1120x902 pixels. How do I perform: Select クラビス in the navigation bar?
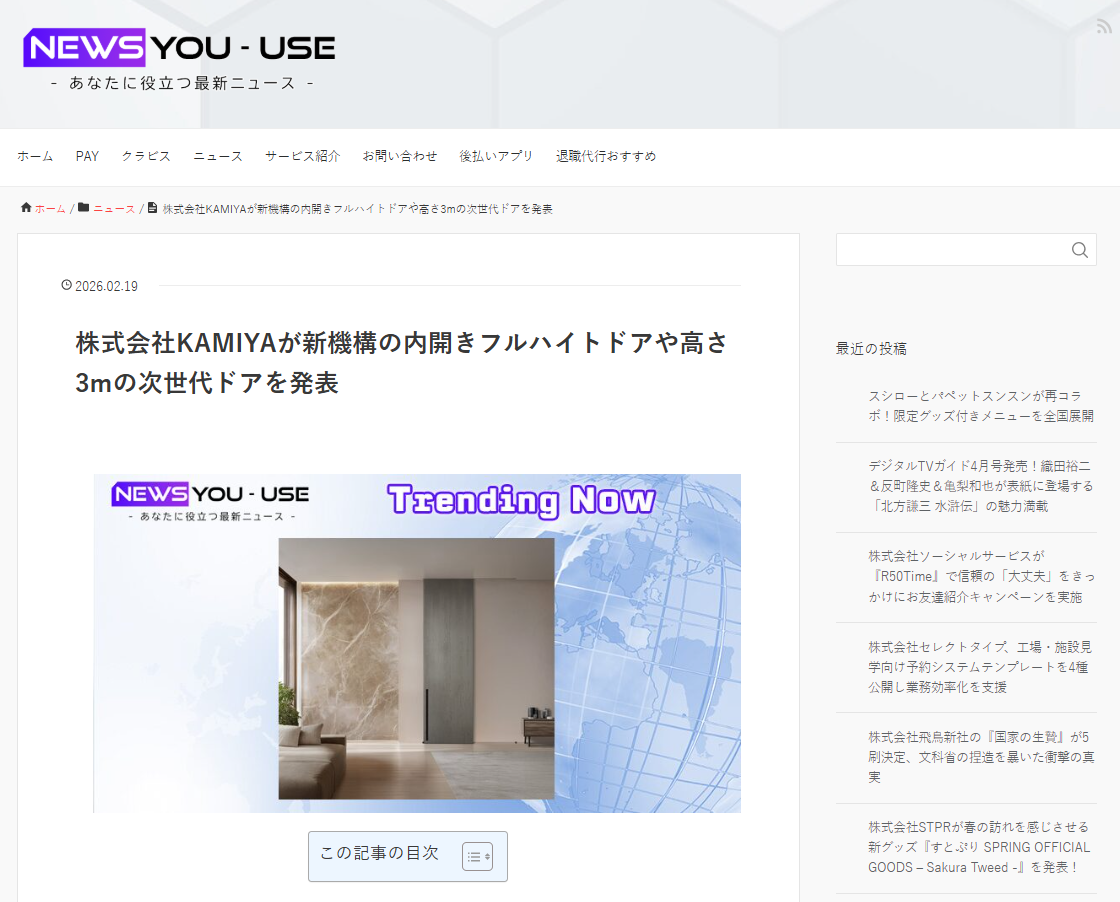click(146, 156)
